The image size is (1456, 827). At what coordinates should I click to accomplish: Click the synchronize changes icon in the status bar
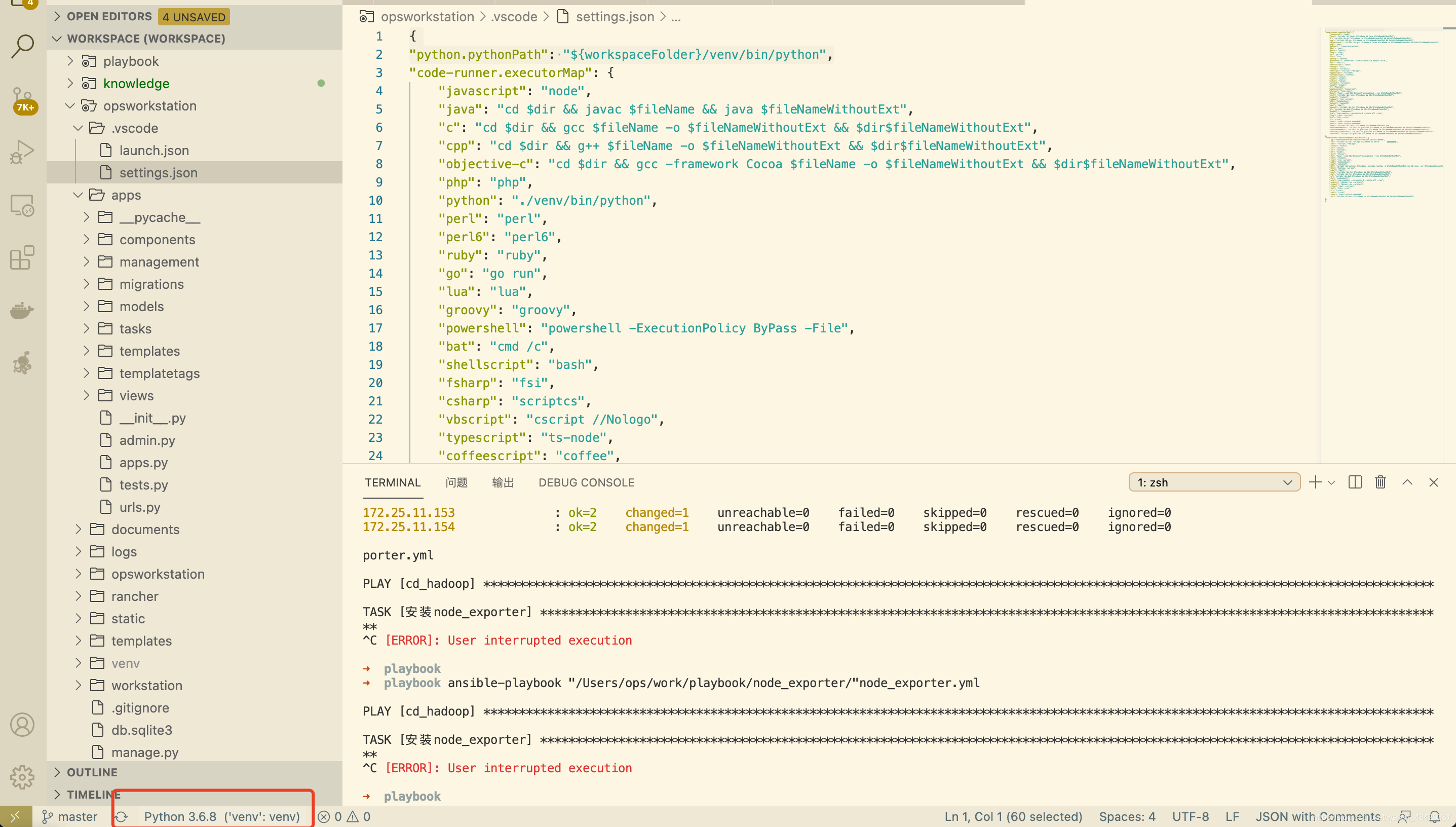tap(121, 817)
